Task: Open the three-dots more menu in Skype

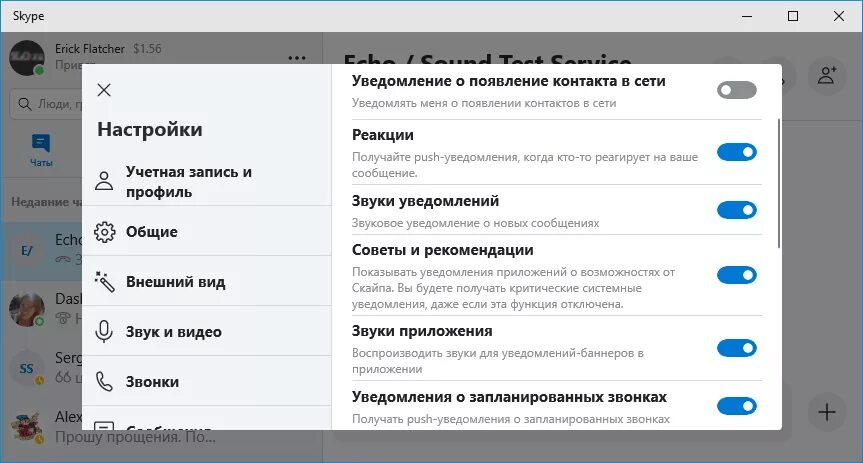Action: (297, 58)
